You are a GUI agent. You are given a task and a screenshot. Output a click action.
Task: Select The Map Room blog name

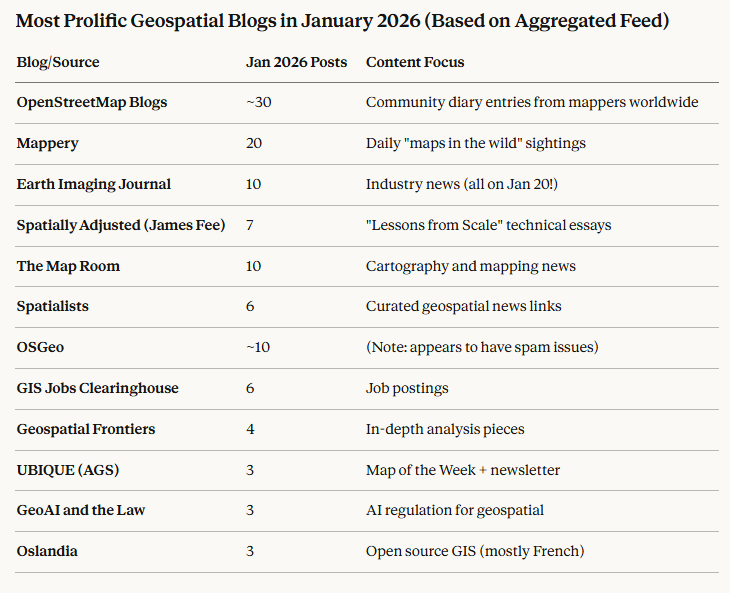[68, 266]
